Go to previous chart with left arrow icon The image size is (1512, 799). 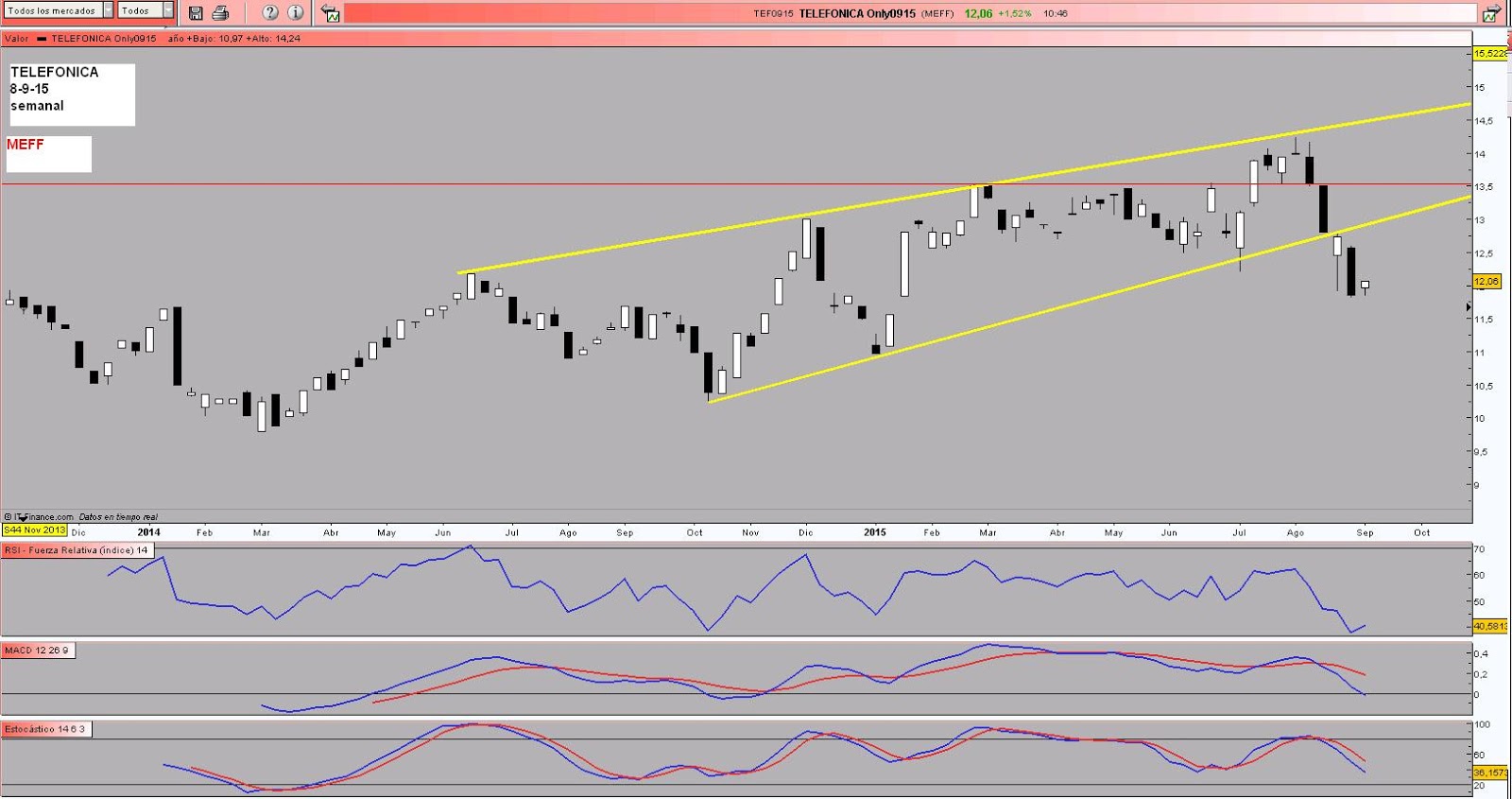(330, 13)
